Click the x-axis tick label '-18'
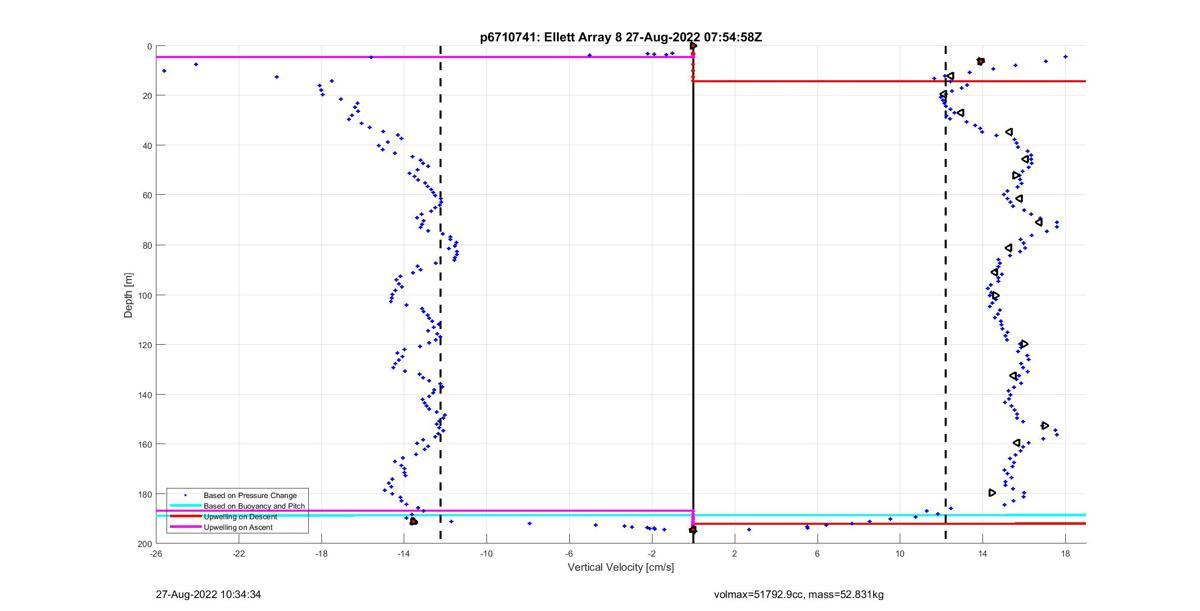The width and height of the screenshot is (1200, 611). (x=321, y=554)
